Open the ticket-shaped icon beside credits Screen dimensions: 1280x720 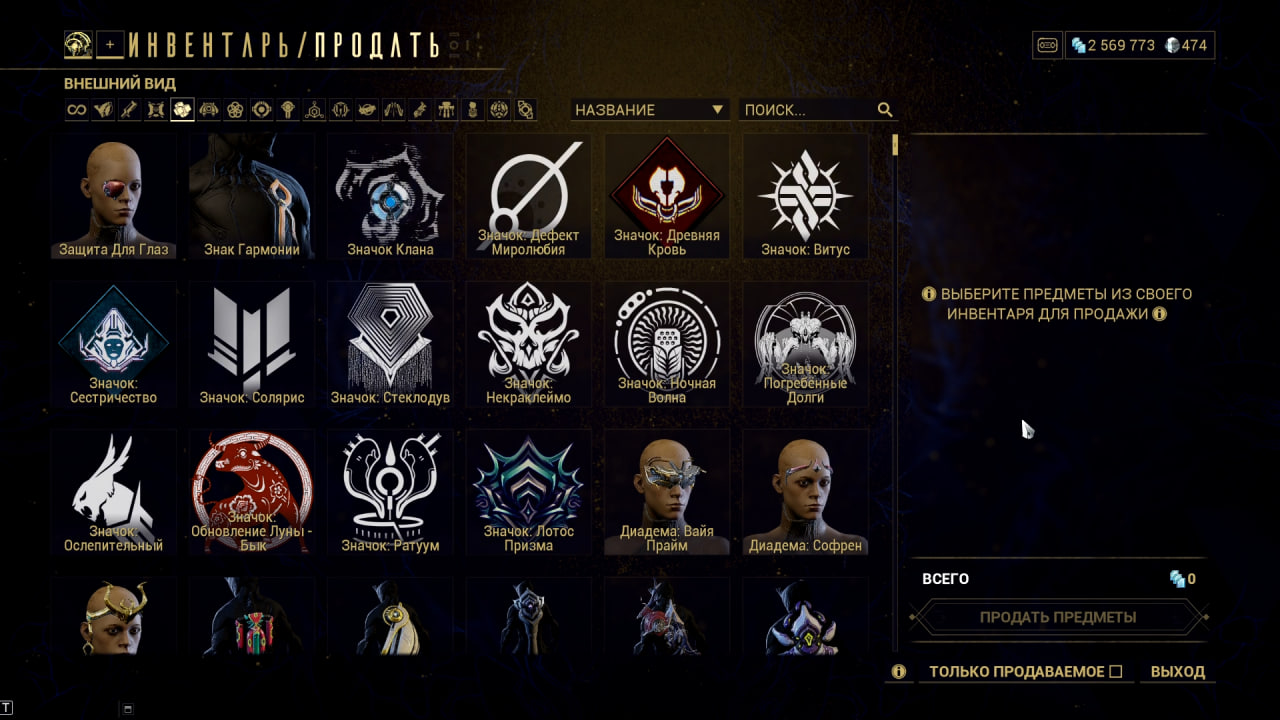point(1047,45)
